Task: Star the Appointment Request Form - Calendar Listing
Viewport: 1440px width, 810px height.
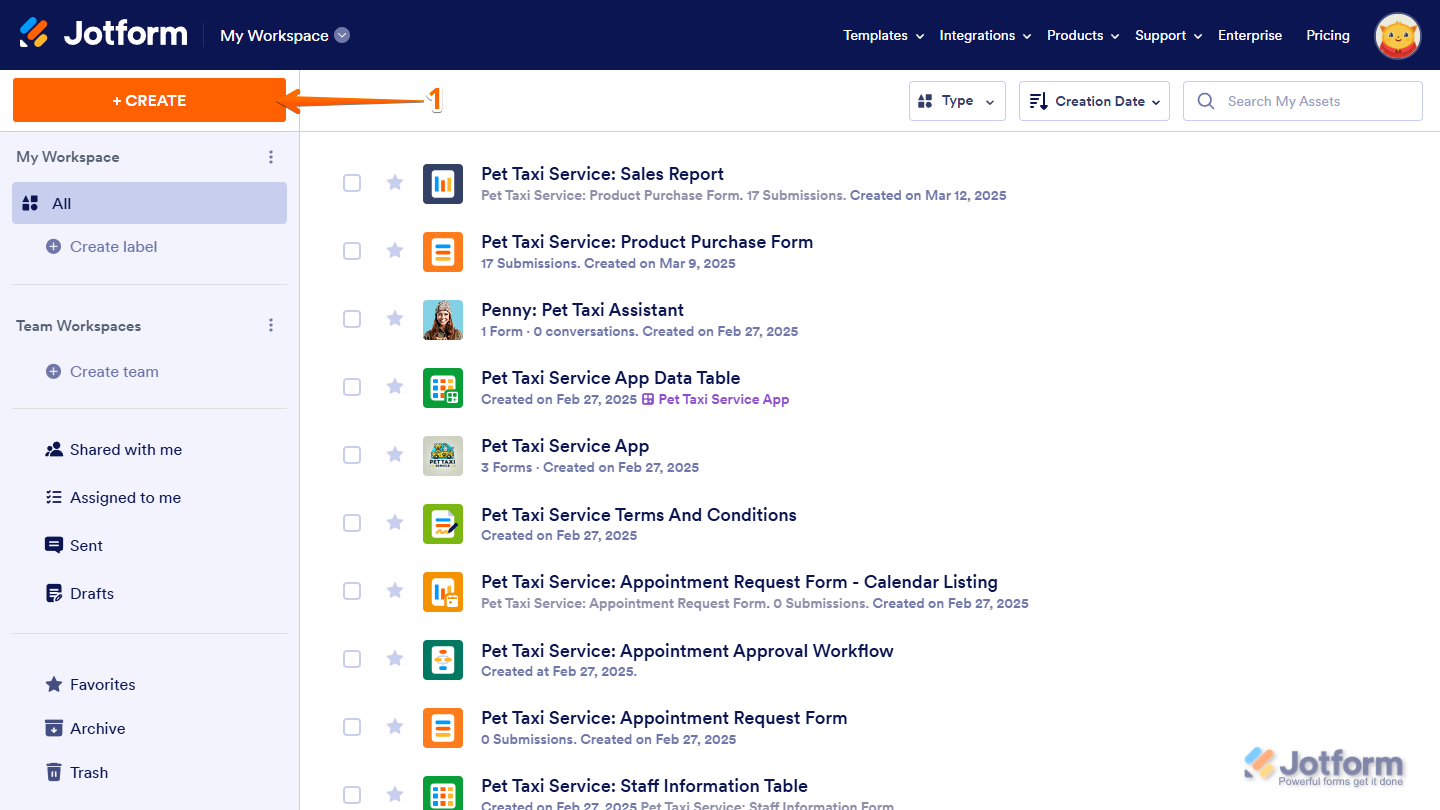Action: tap(395, 590)
